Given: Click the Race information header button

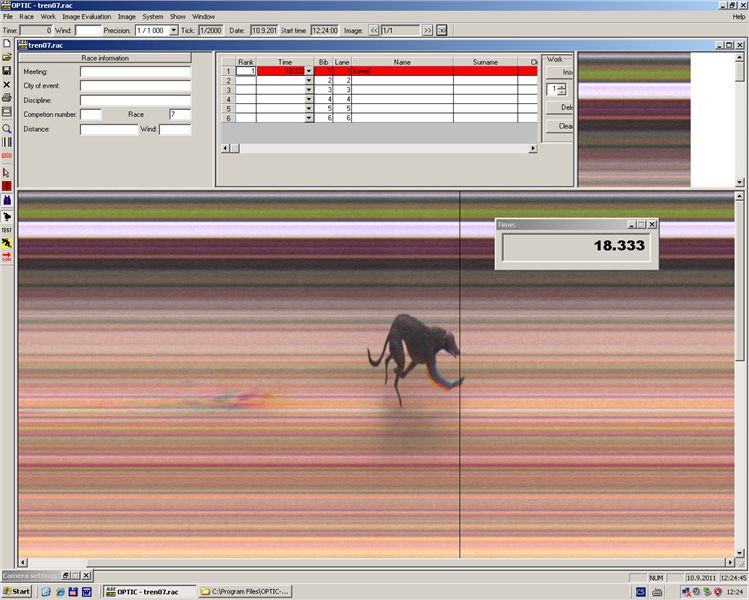Looking at the screenshot, I should click(105, 58).
